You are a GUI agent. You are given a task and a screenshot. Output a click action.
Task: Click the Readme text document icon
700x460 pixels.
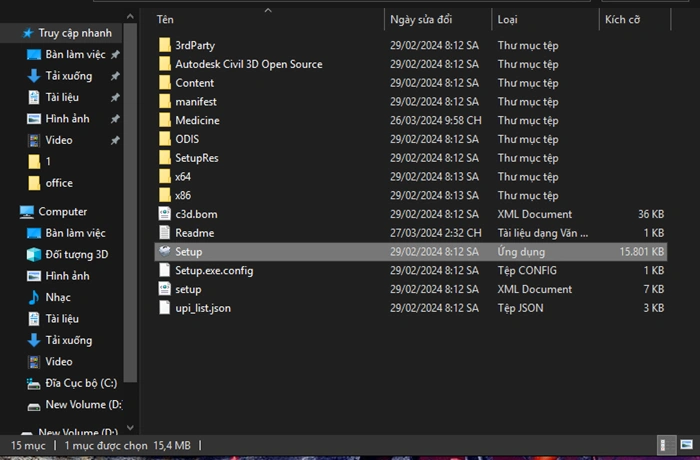166,233
